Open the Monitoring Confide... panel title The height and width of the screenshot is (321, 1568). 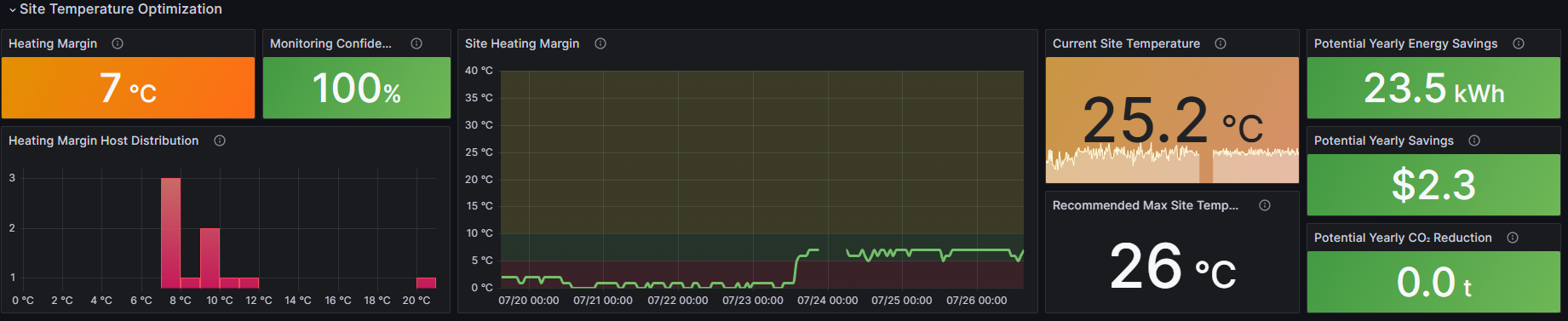click(330, 43)
